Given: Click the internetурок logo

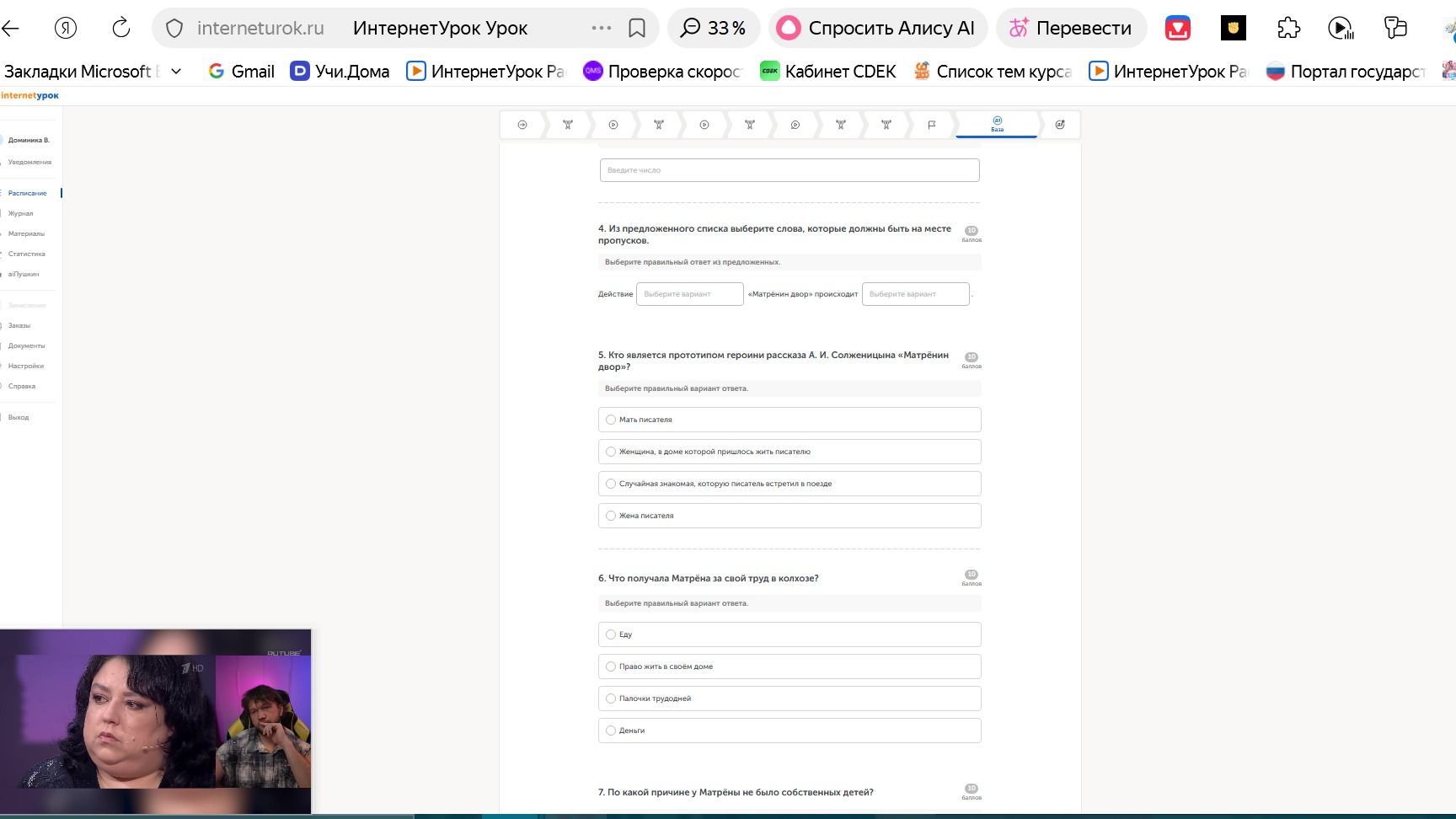Looking at the screenshot, I should pos(29,95).
